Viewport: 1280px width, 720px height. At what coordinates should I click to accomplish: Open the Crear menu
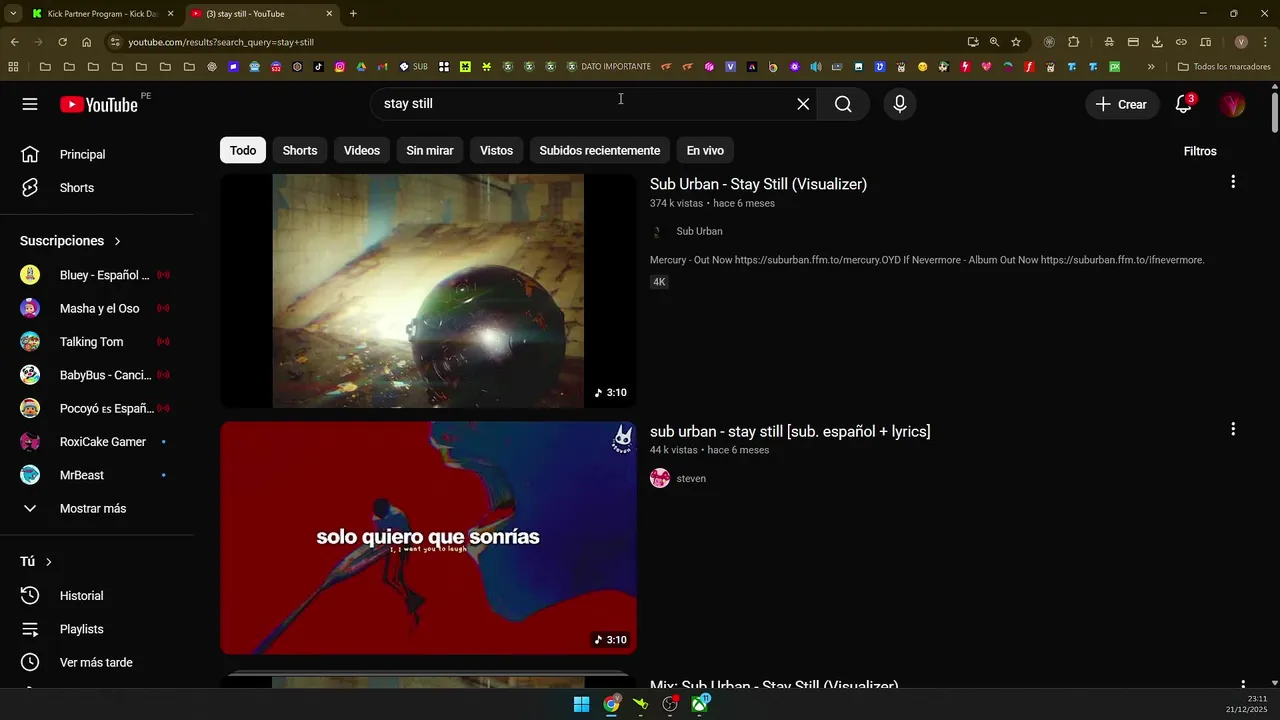(1121, 104)
